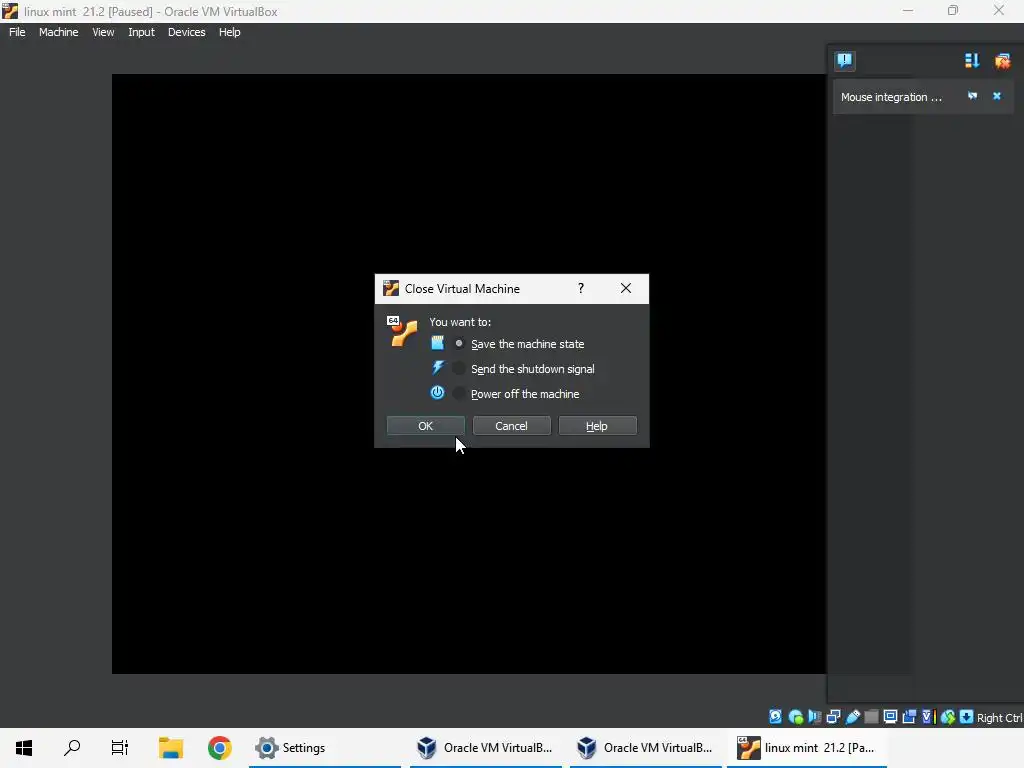The width and height of the screenshot is (1024, 768).
Task: Select linux mint 21.2 taskbar item
Action: (x=807, y=748)
